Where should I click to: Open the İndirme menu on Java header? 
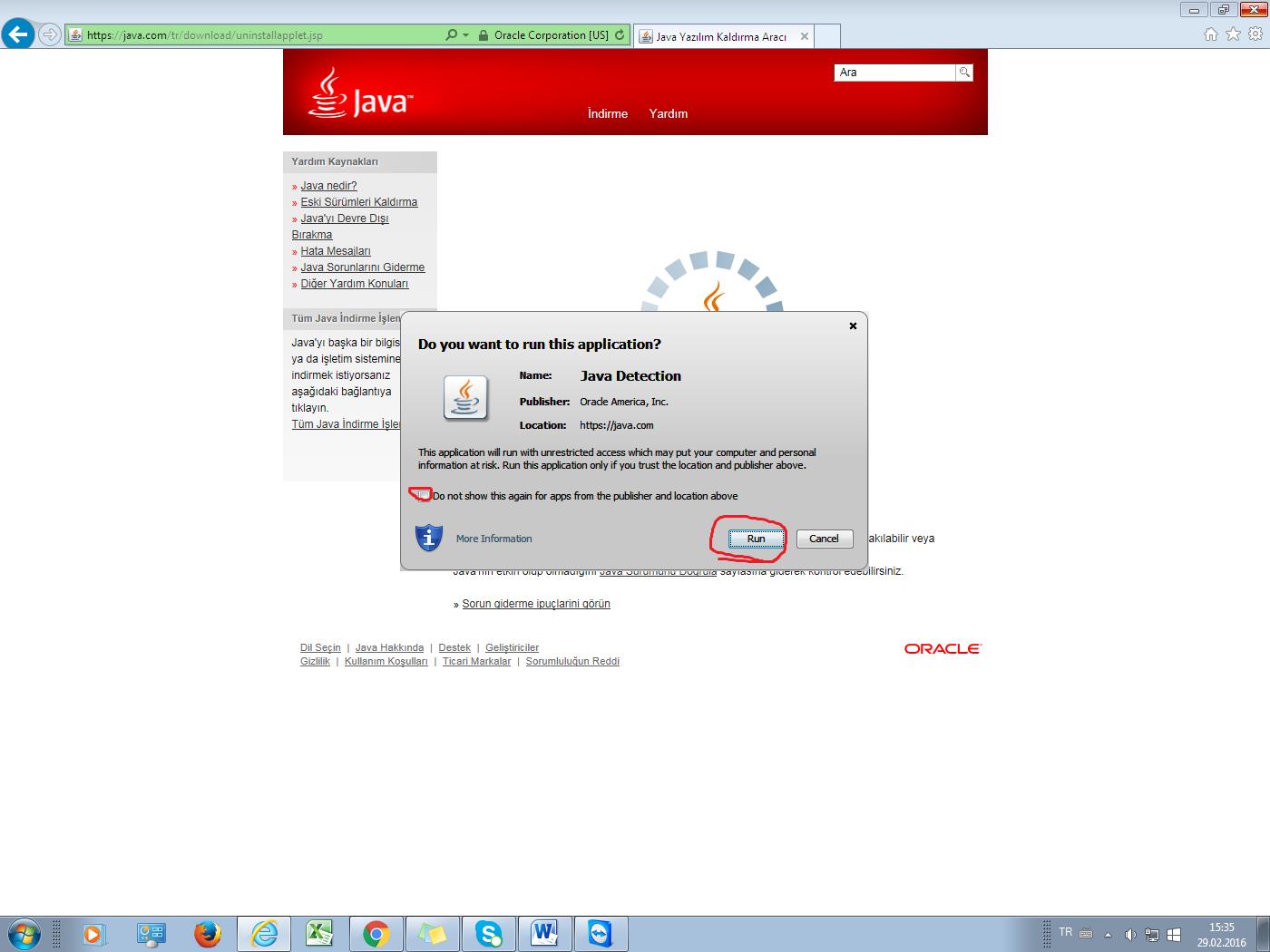point(608,113)
